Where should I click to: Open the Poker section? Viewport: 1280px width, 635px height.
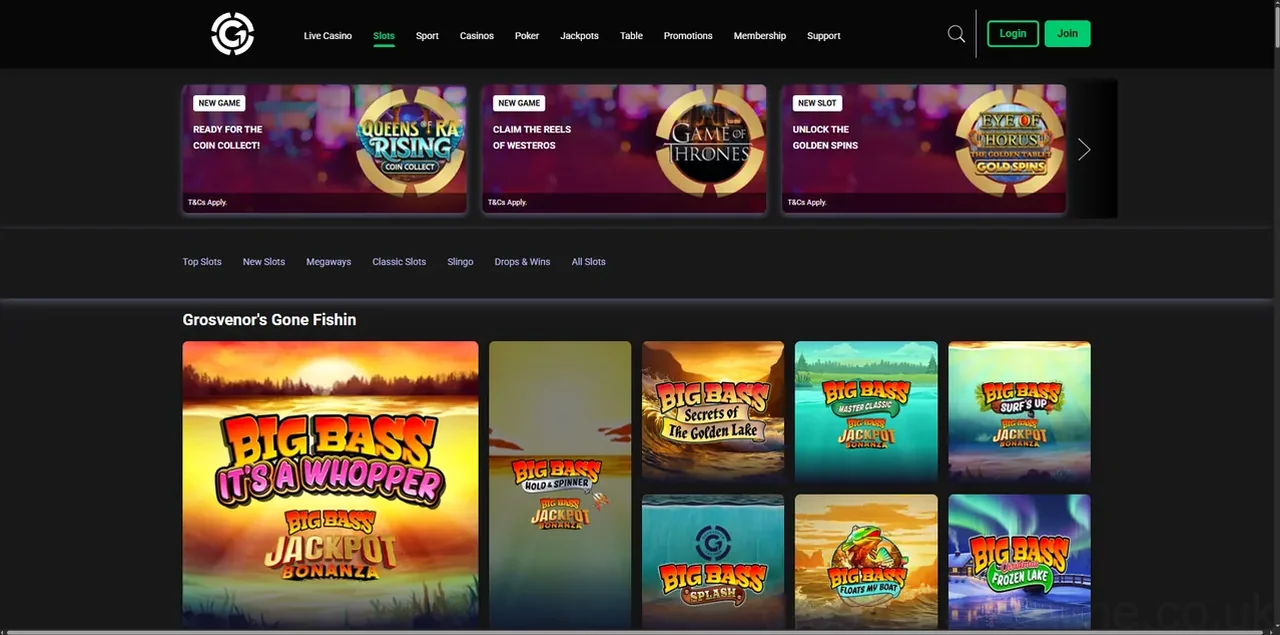(x=527, y=36)
